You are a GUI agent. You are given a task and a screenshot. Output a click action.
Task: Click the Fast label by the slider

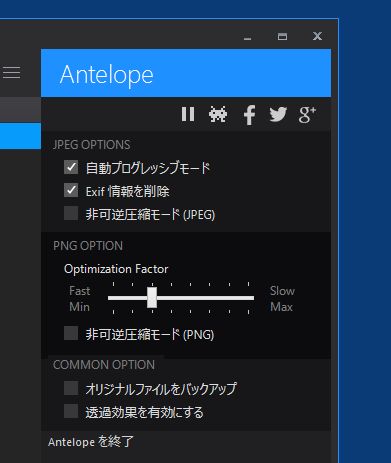[x=79, y=291]
